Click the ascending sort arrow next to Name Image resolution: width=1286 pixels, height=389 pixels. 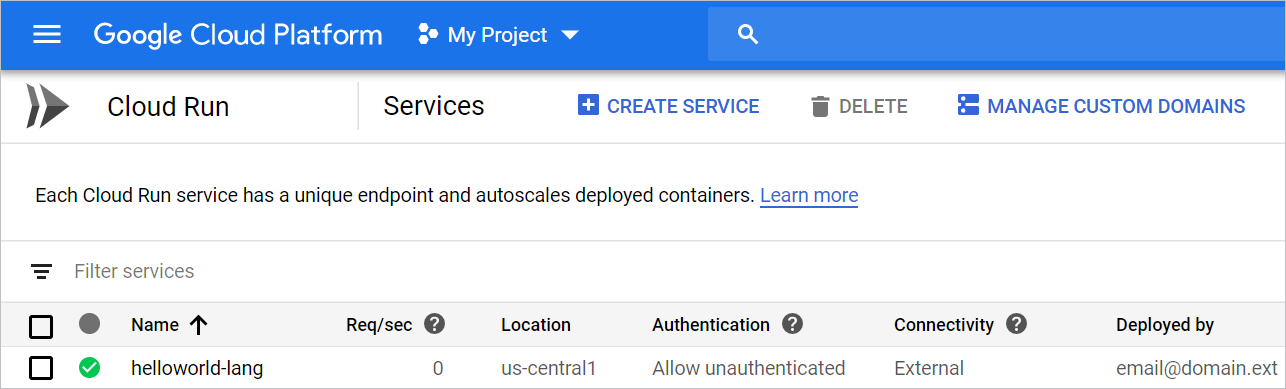click(198, 325)
